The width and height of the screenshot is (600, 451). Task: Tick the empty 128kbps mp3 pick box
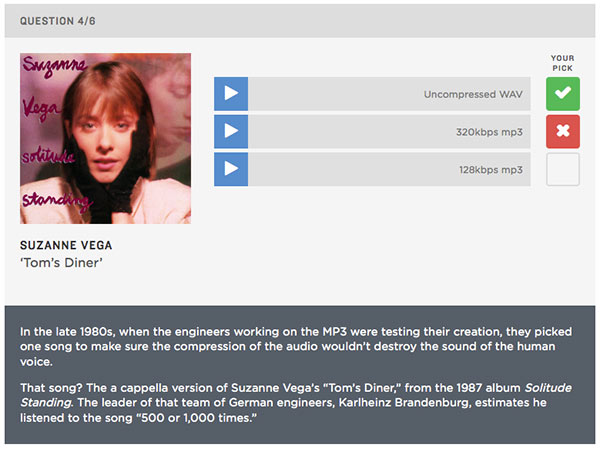562,169
